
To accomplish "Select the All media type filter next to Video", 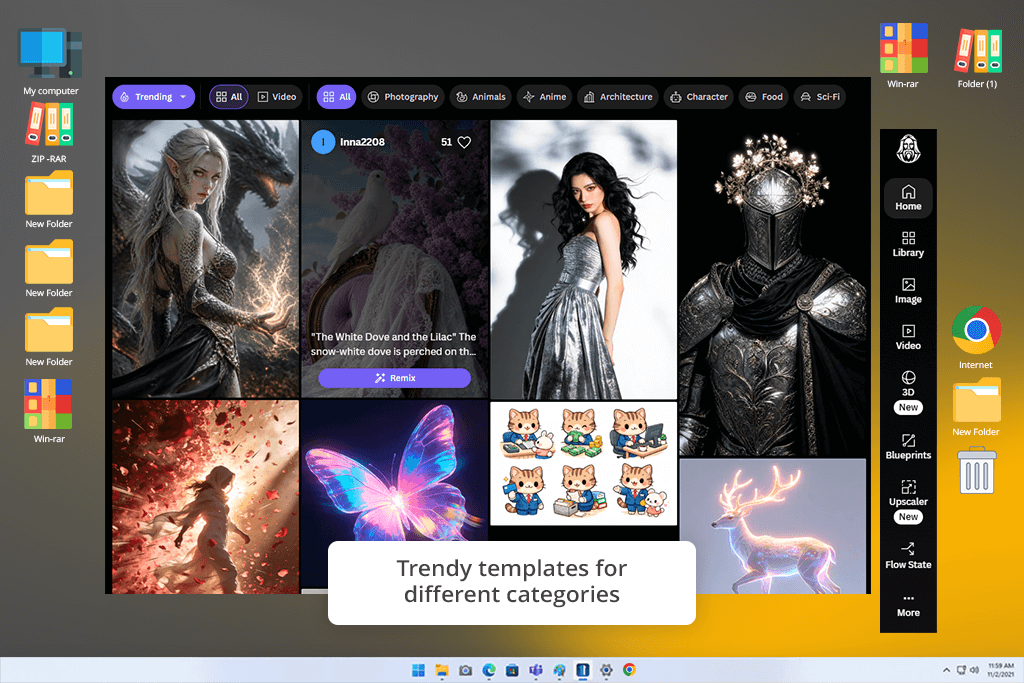I will pyautogui.click(x=229, y=97).
